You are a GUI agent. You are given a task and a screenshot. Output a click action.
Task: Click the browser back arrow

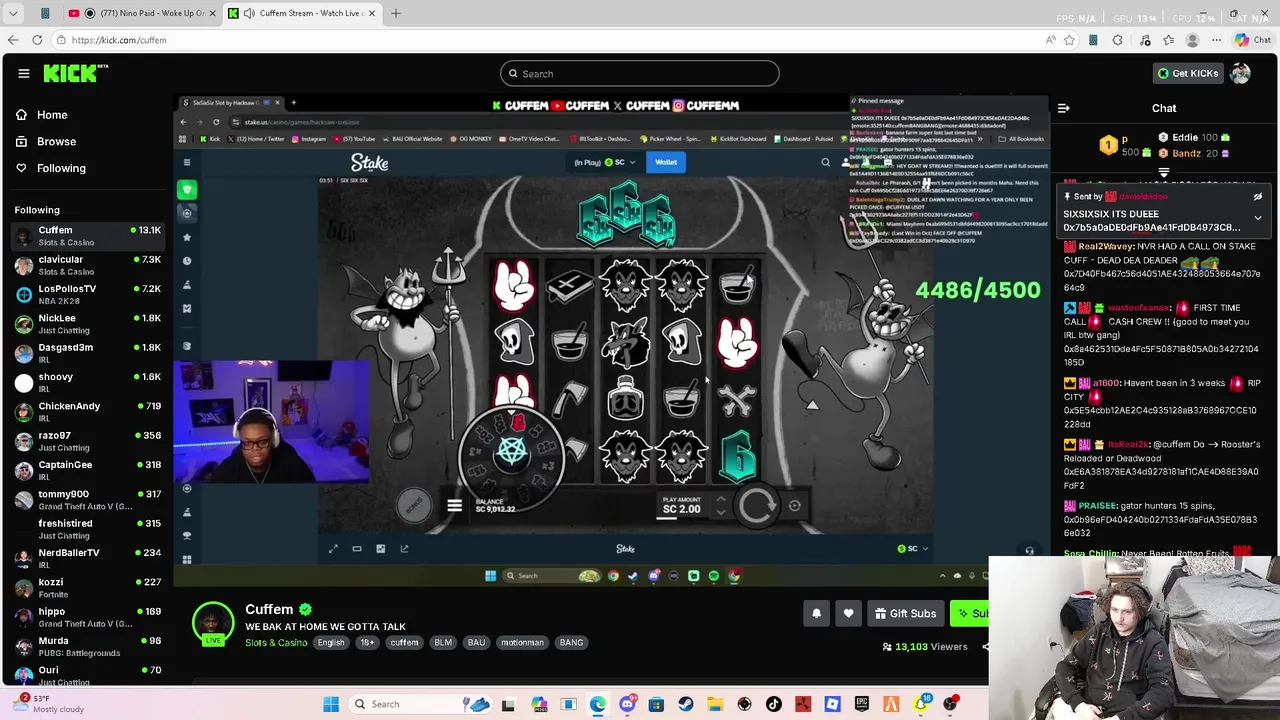coord(13,40)
